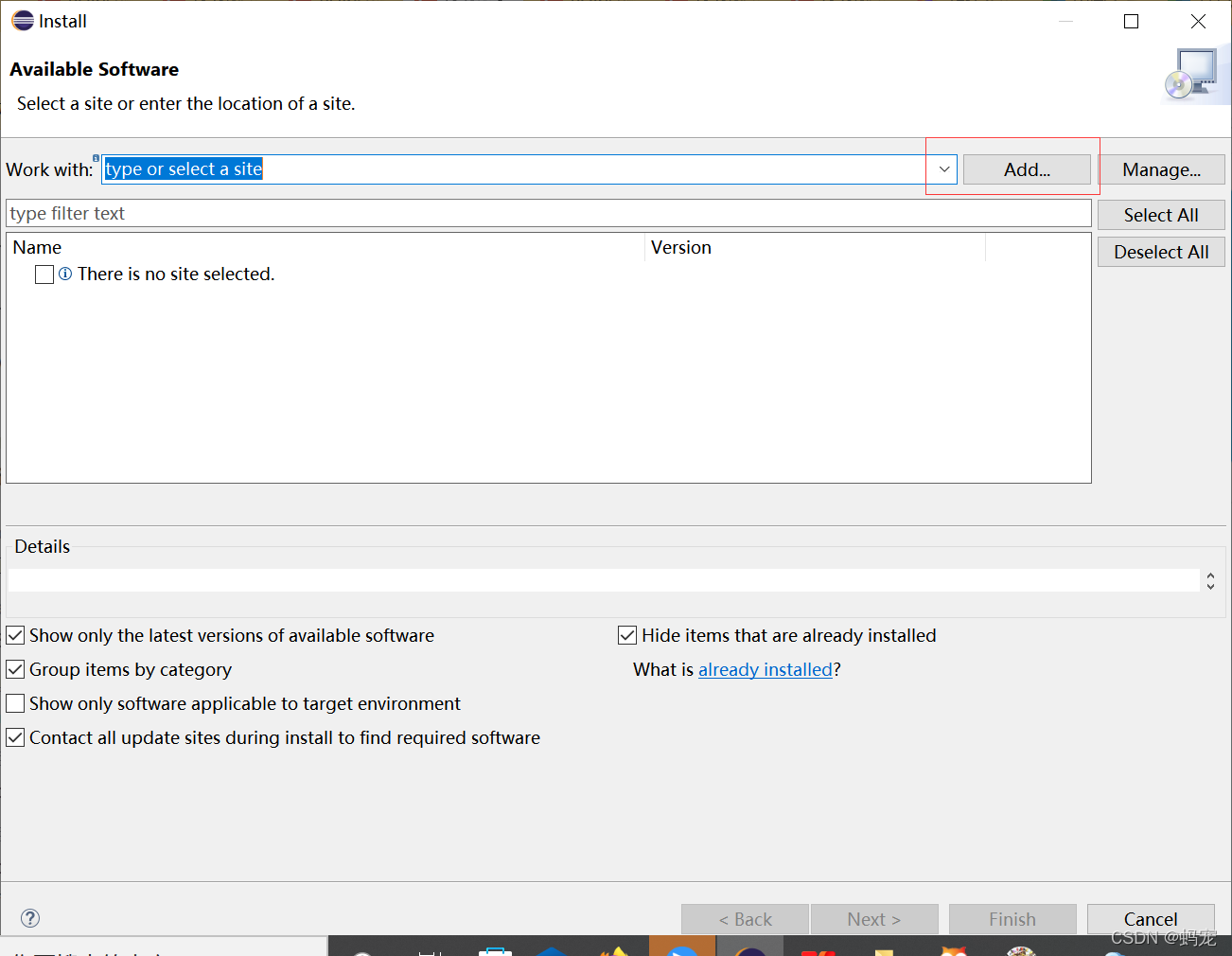This screenshot has height=956, width=1232.
Task: Click the Details field scroll arrows
Action: [x=1210, y=581]
